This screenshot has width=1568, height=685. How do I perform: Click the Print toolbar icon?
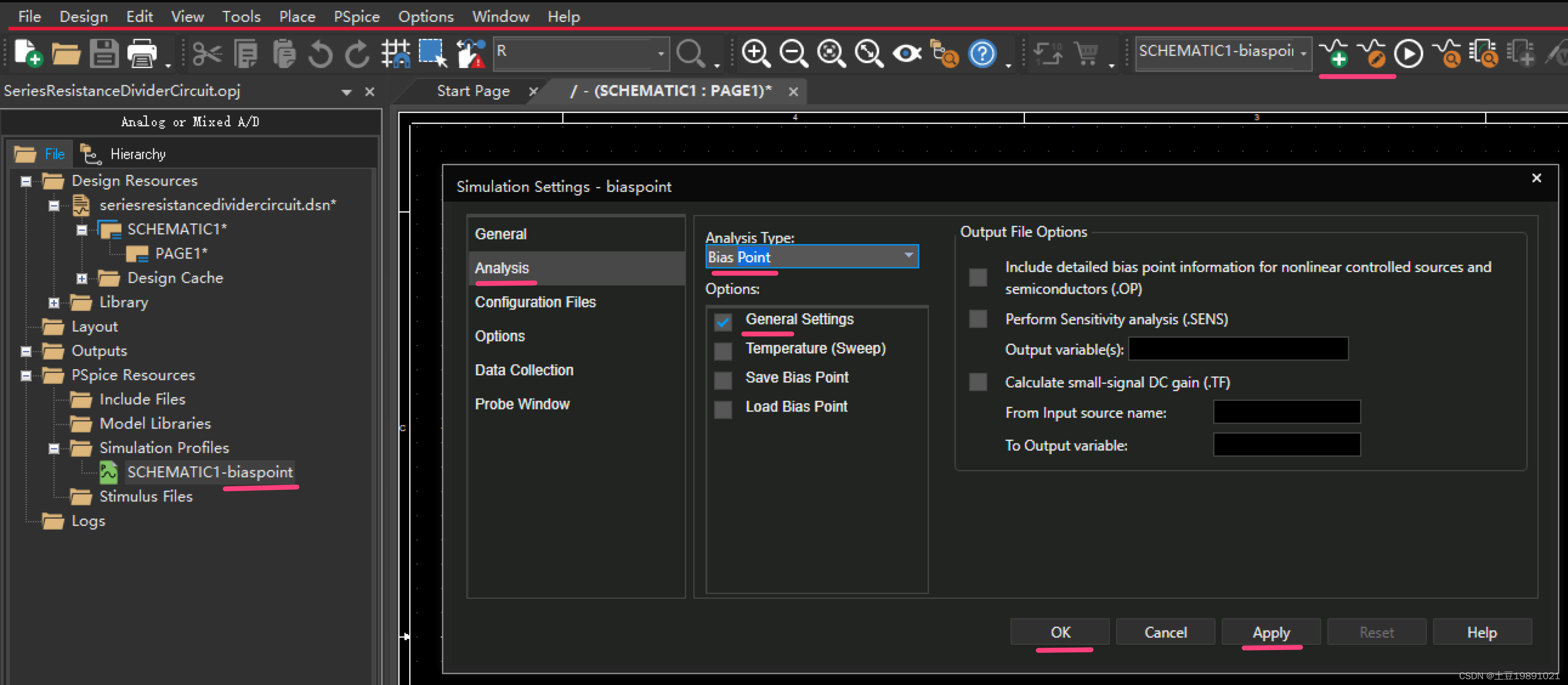click(x=142, y=53)
